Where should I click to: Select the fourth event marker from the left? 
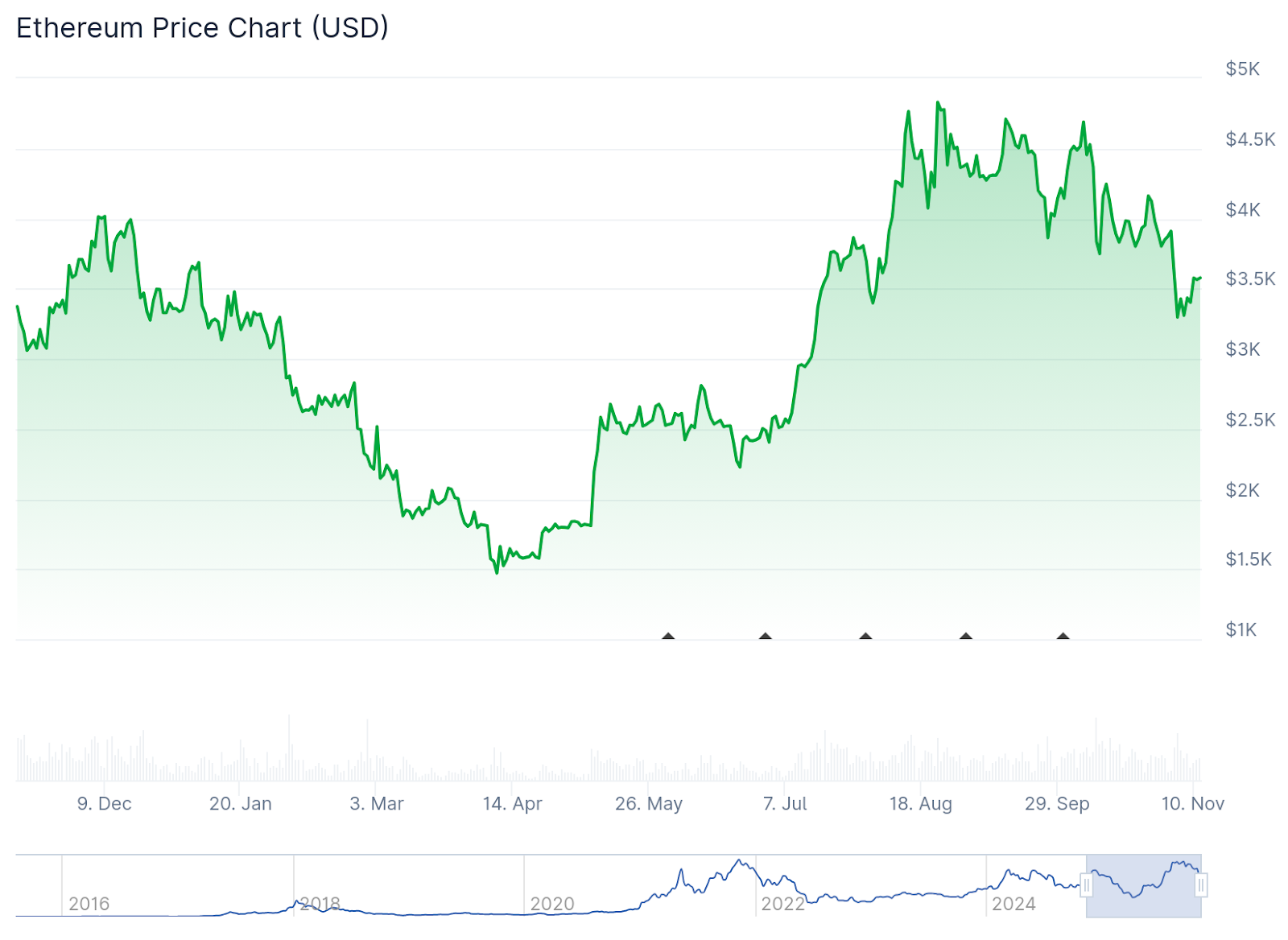click(x=966, y=637)
